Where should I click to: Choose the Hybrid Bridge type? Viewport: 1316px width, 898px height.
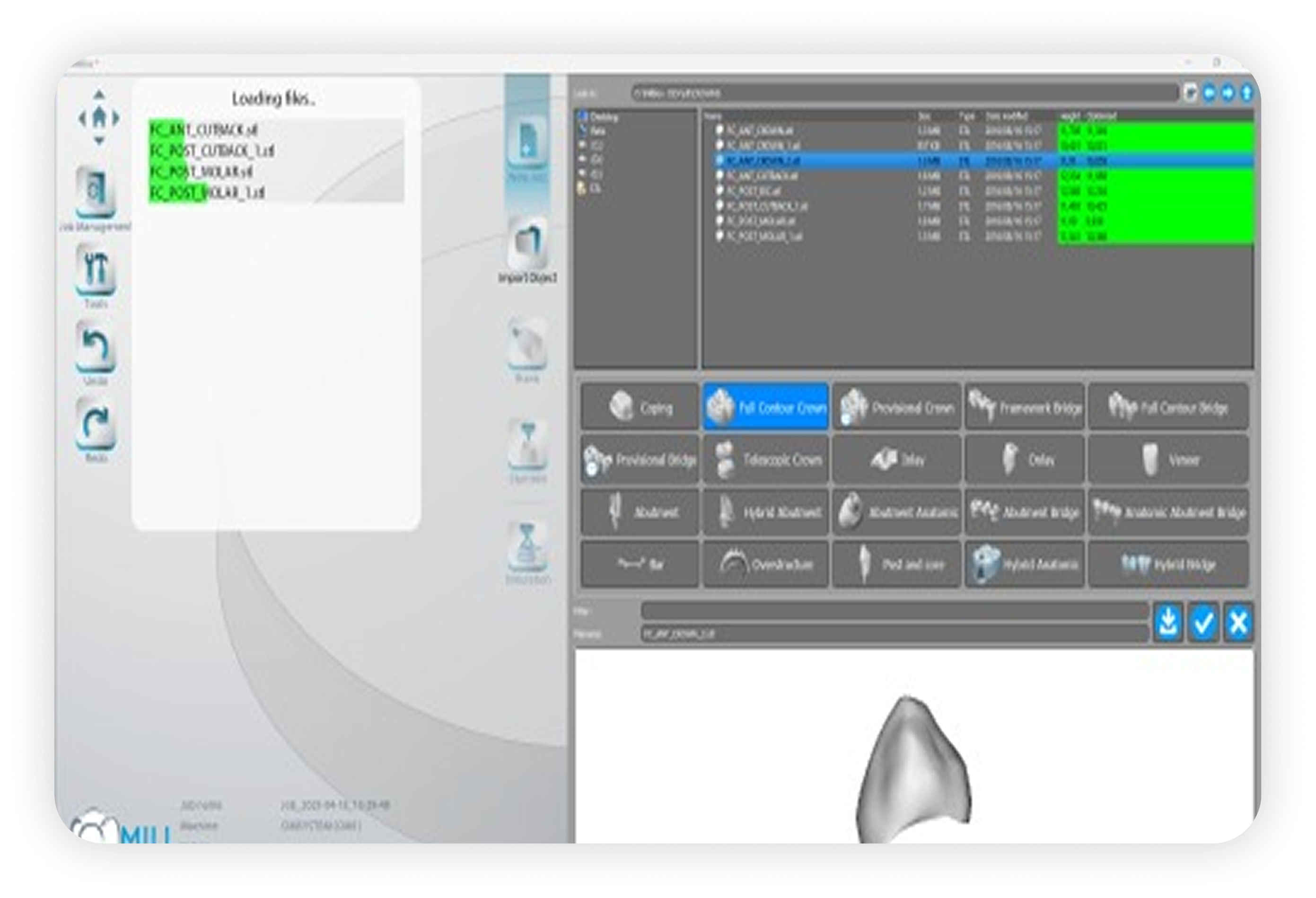click(x=1167, y=564)
